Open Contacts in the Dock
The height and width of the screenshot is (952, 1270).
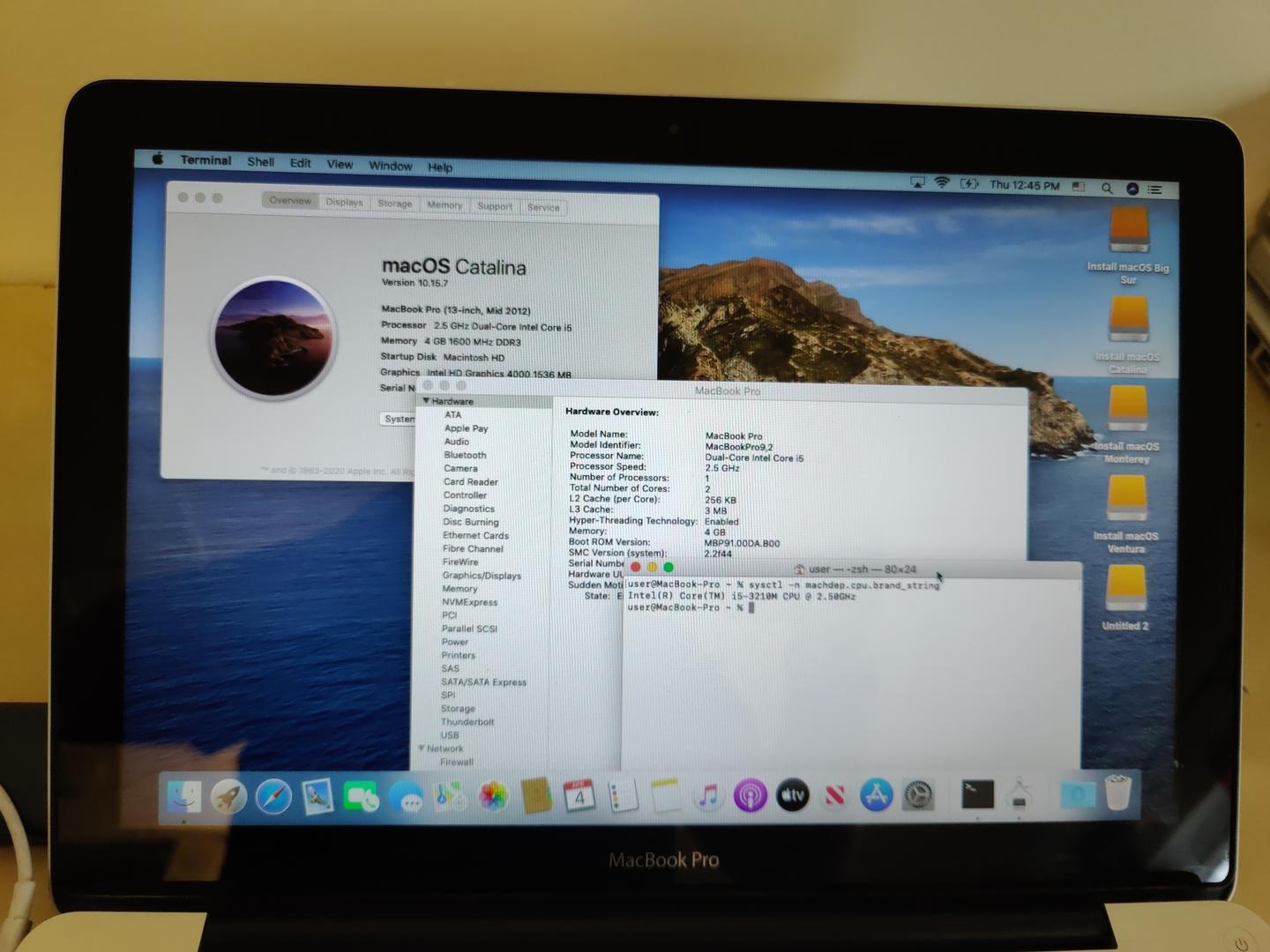click(536, 797)
